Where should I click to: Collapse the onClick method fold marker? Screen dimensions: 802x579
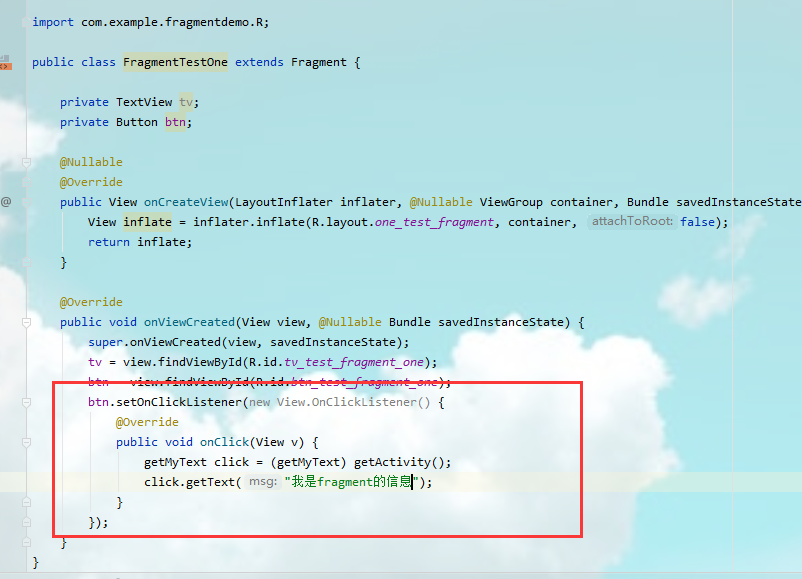click(x=27, y=442)
